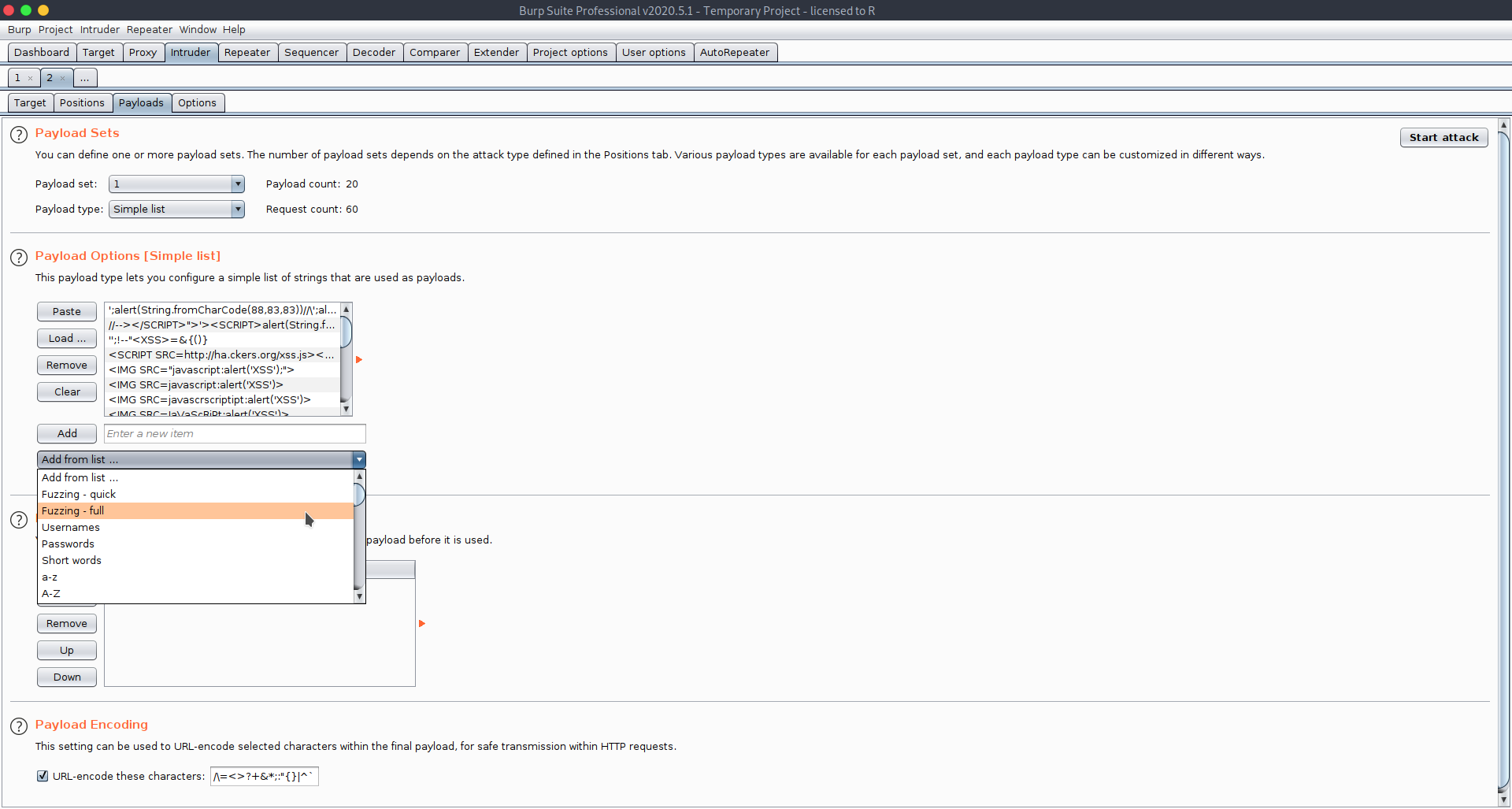Focus the 'Enter a new item' field
The height and width of the screenshot is (809, 1512).
click(x=235, y=433)
